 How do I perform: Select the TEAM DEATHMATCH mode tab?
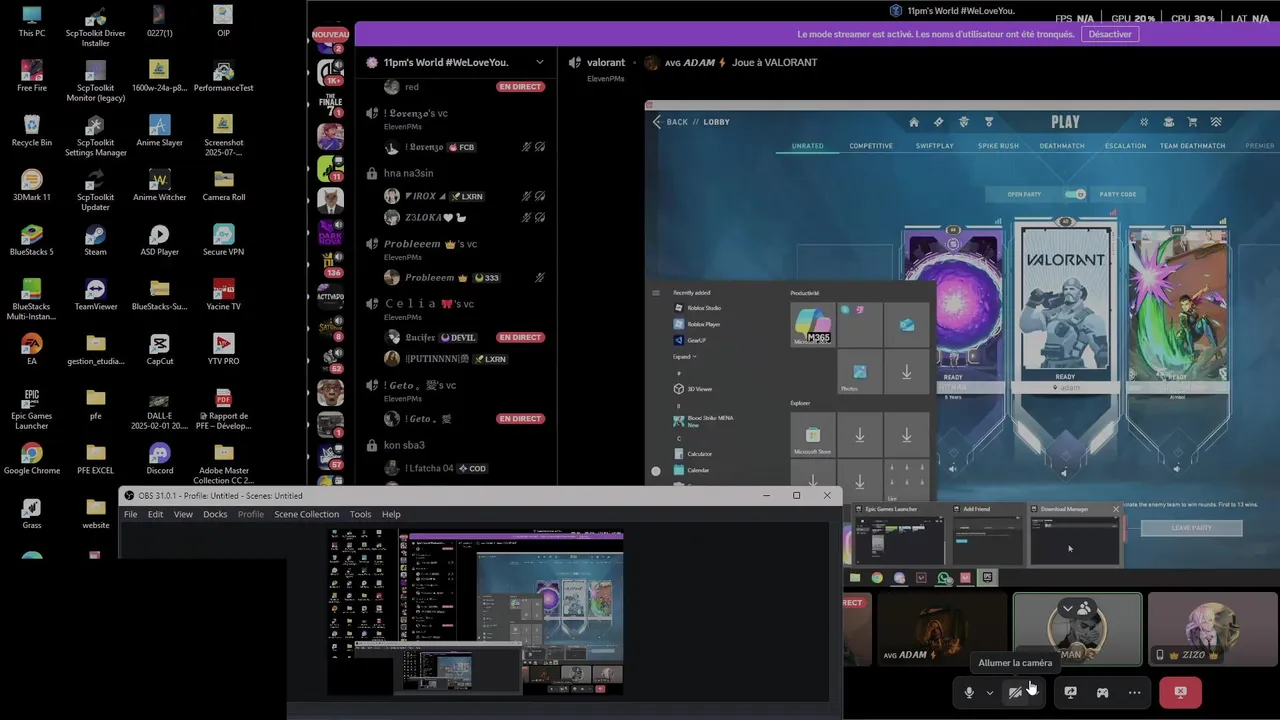point(1192,146)
